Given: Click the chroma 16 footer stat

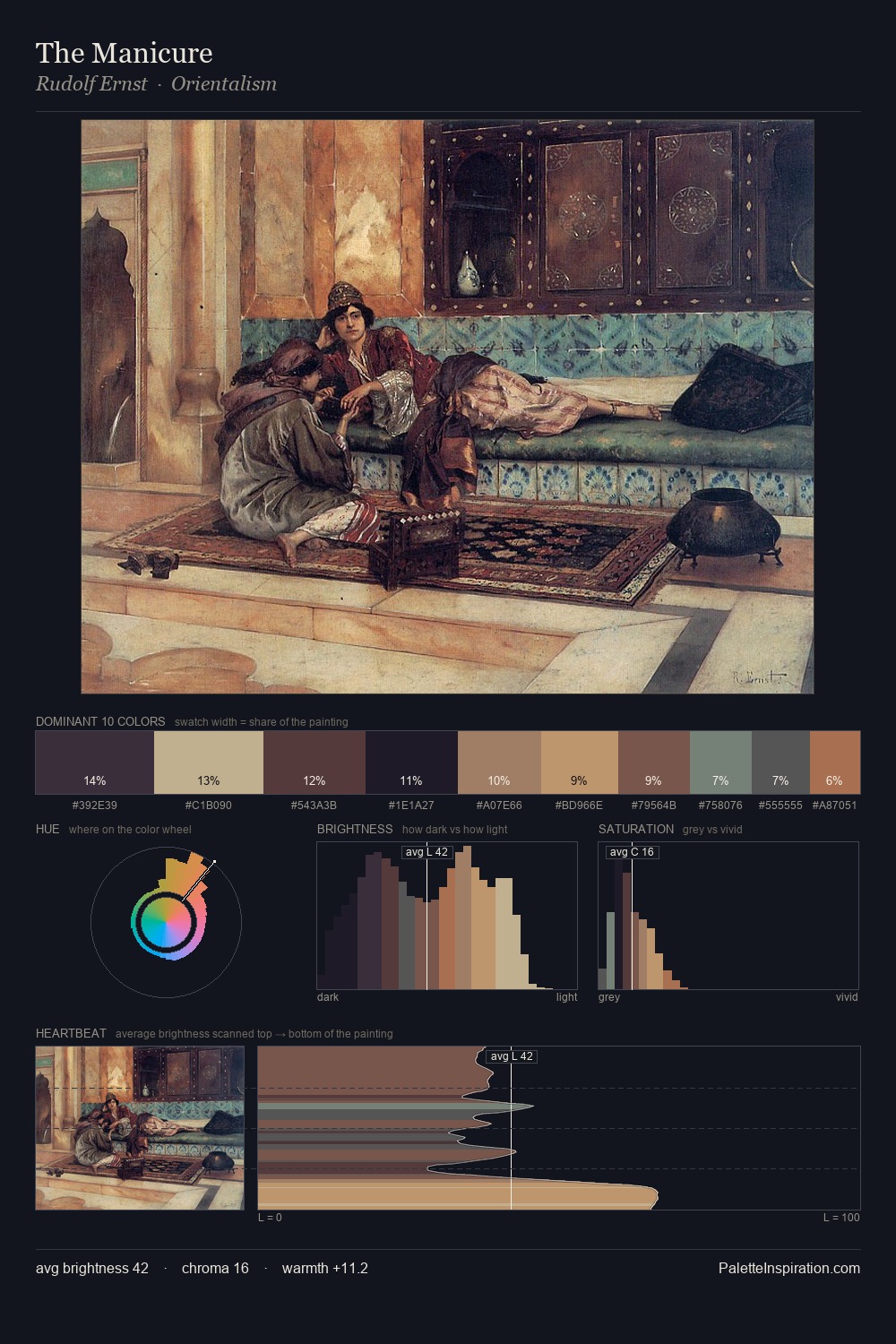Looking at the screenshot, I should pyautogui.click(x=215, y=1268).
